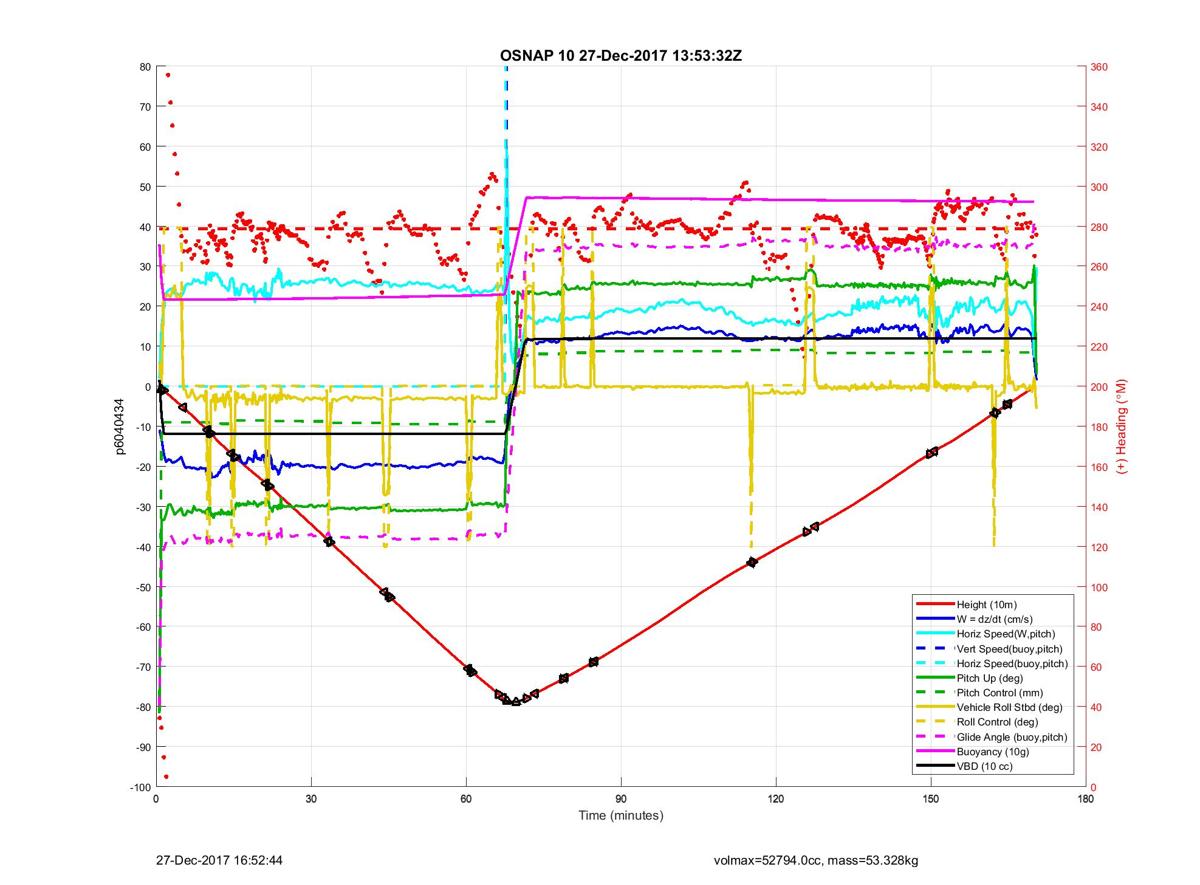Image resolution: width=1200 pixels, height=885 pixels.
Task: Select legend entry "W = dz/dt (cm/s)"
Action: tap(996, 619)
